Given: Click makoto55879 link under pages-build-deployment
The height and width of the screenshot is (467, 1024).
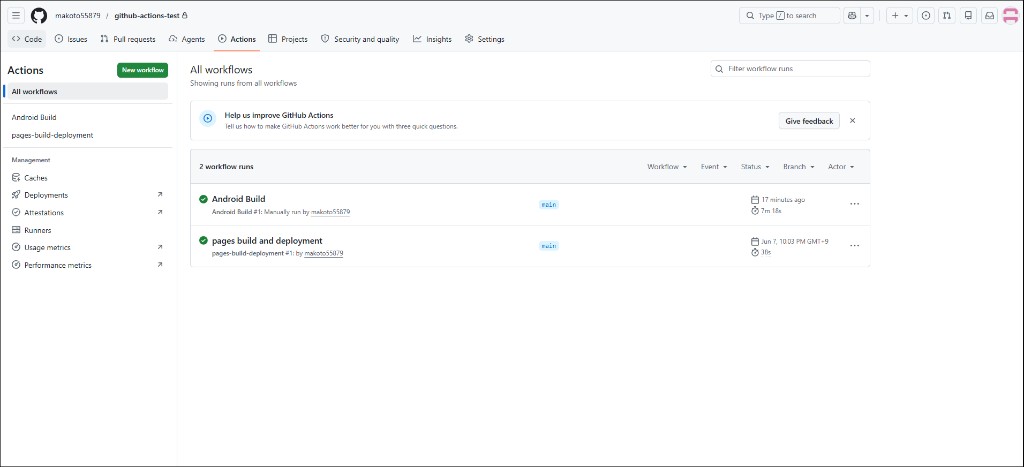Looking at the screenshot, I should point(324,253).
